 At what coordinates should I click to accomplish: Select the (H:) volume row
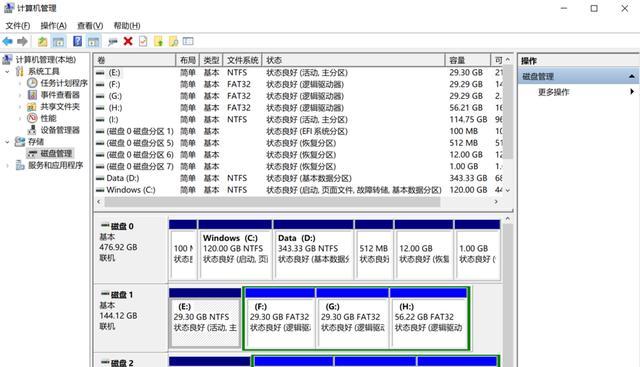298,108
